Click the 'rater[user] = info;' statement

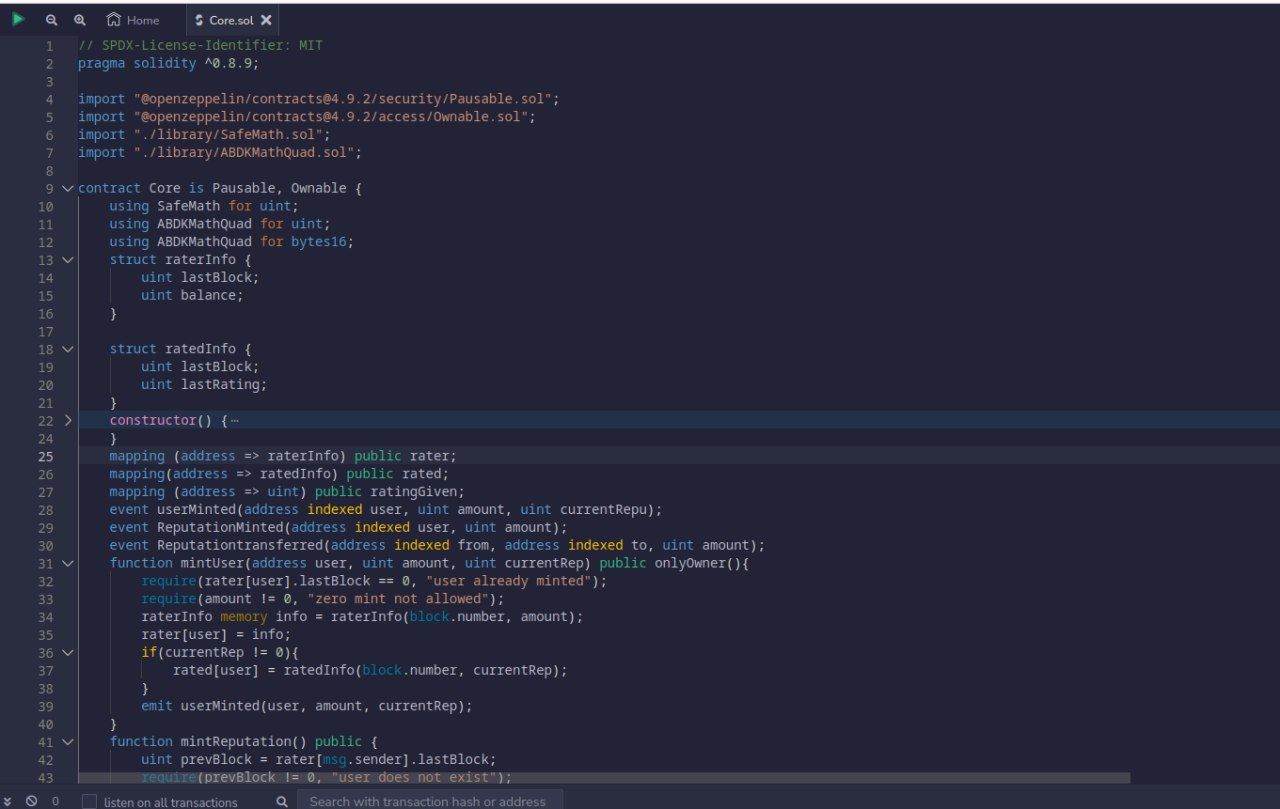pyautogui.click(x=216, y=635)
